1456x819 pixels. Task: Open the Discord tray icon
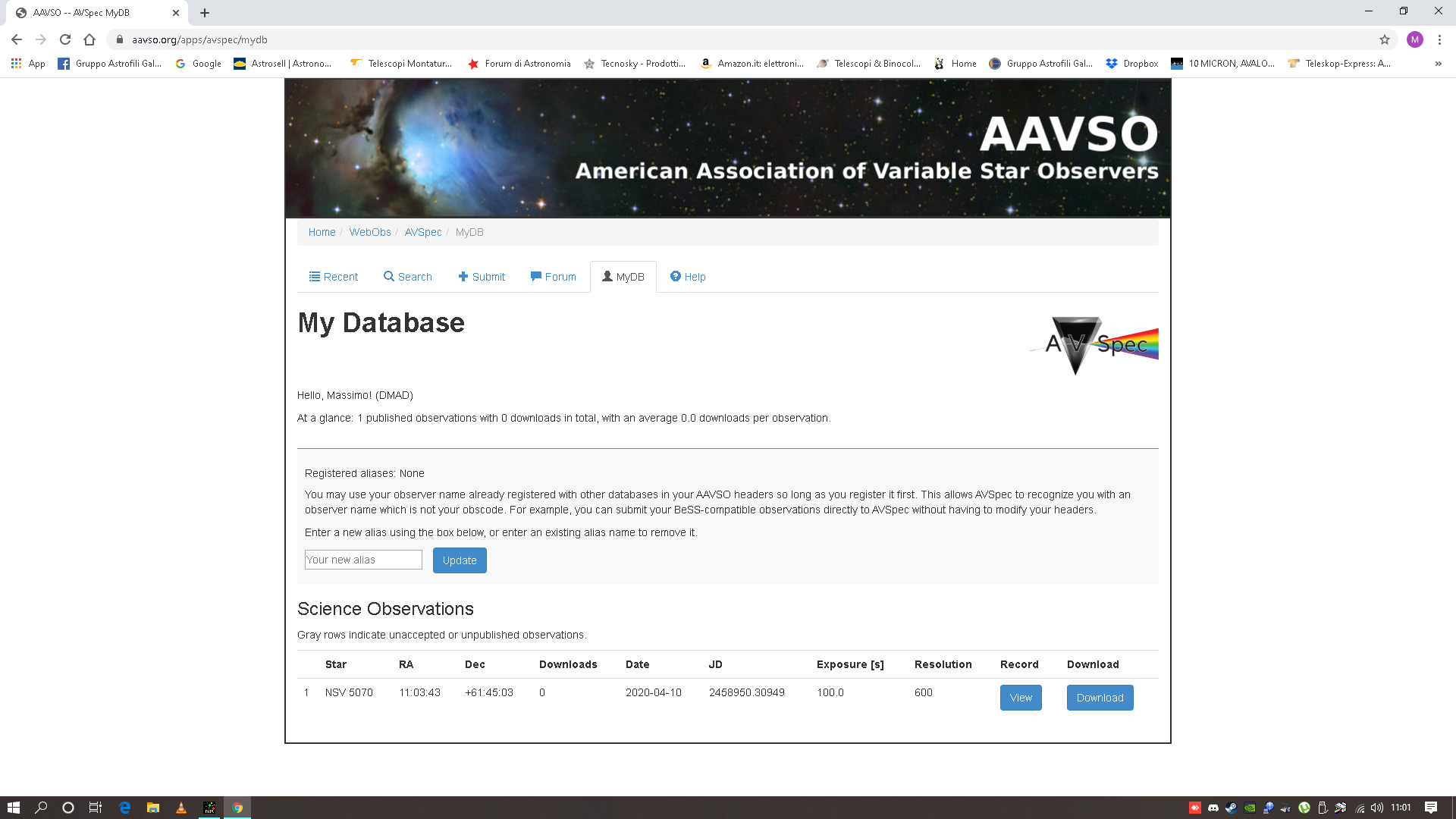tap(1213, 808)
